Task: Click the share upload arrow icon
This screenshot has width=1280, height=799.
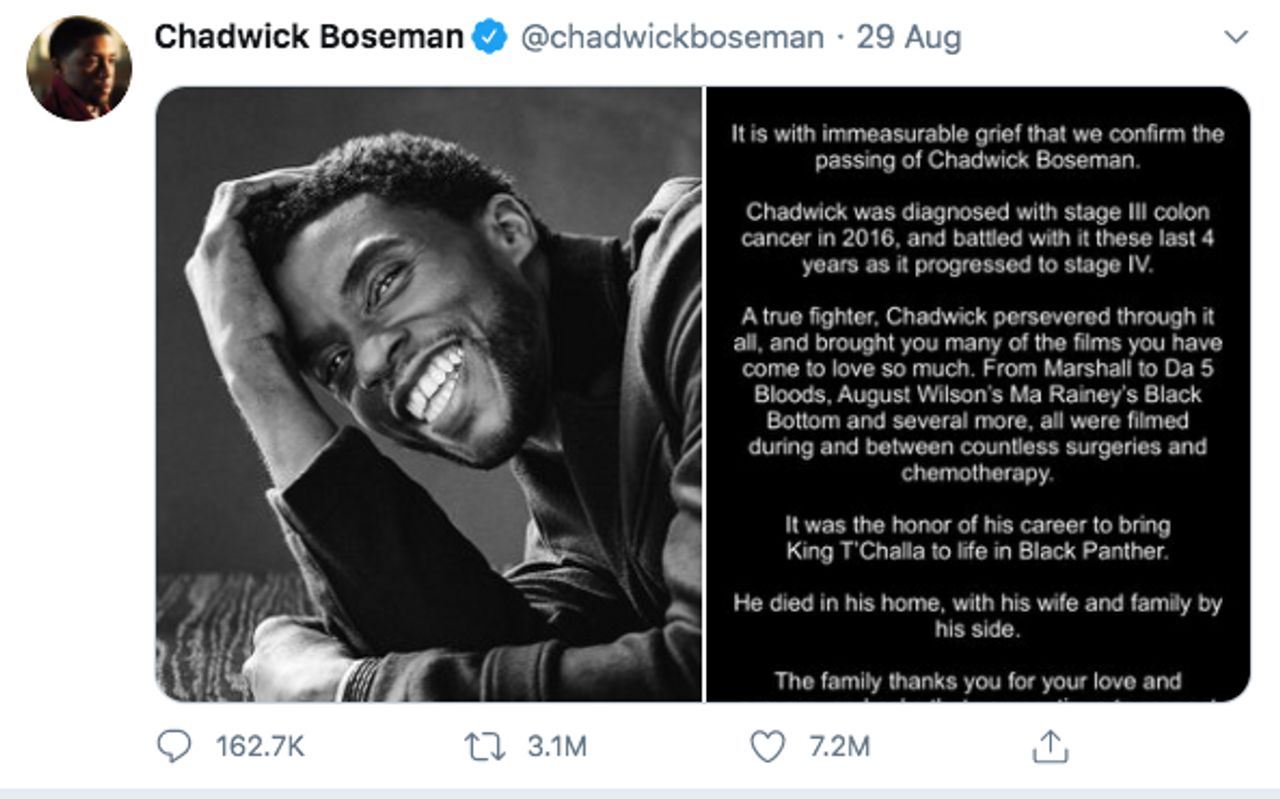Action: click(x=1050, y=746)
